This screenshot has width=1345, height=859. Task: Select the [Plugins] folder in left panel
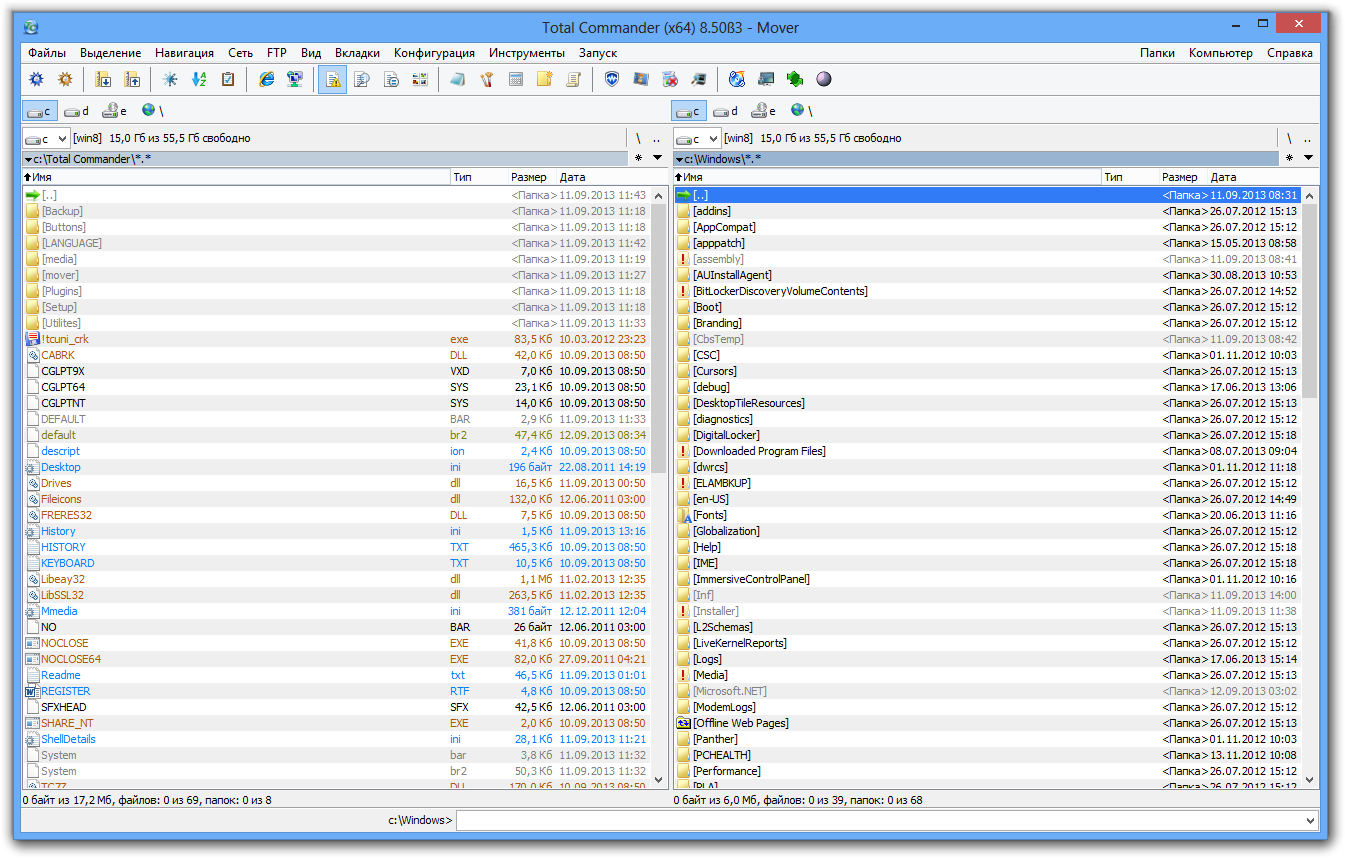[x=337, y=291]
